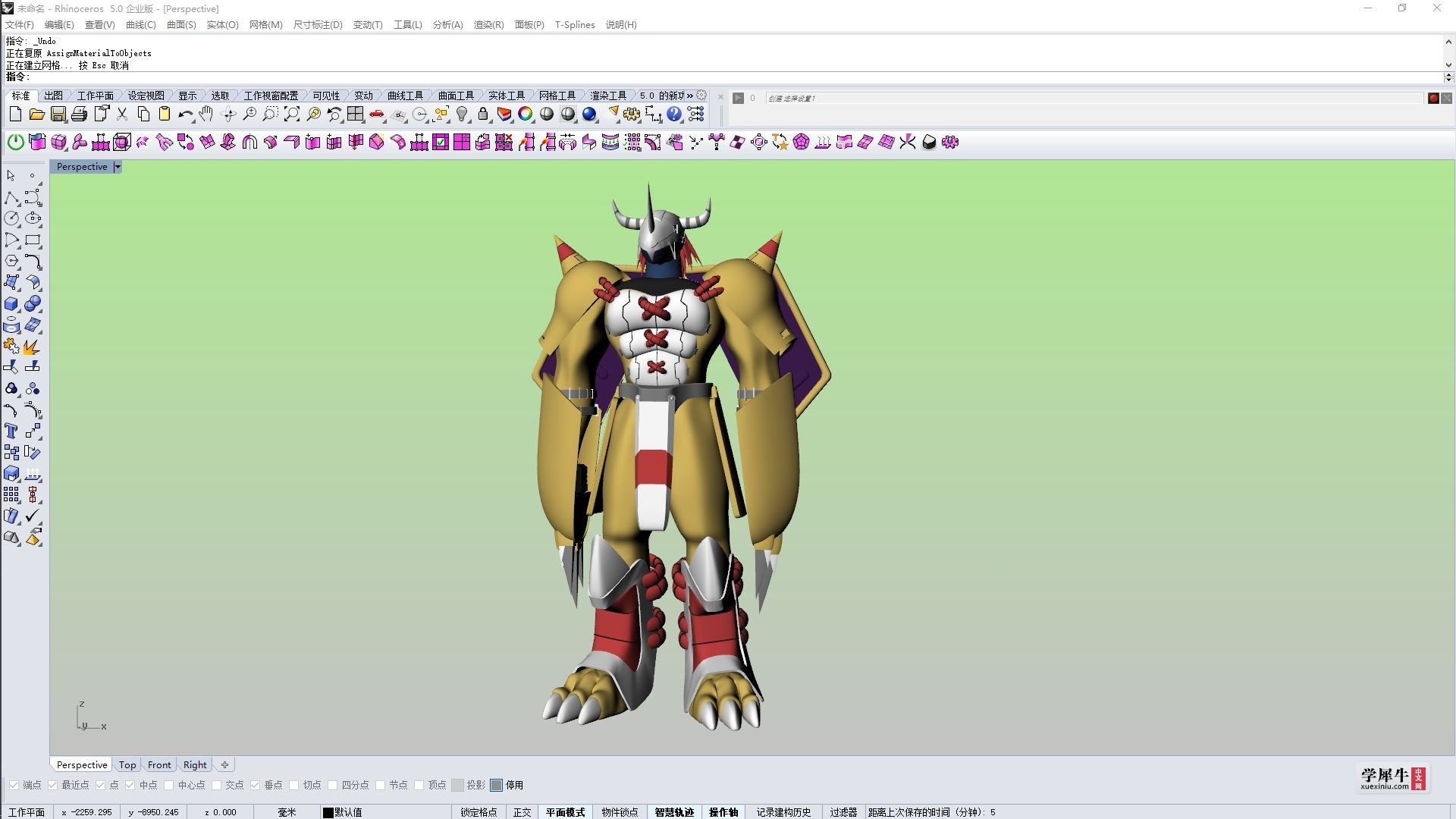Toggle the 垂点 osnap checkbox
This screenshot has width=1456, height=819.
tap(255, 785)
